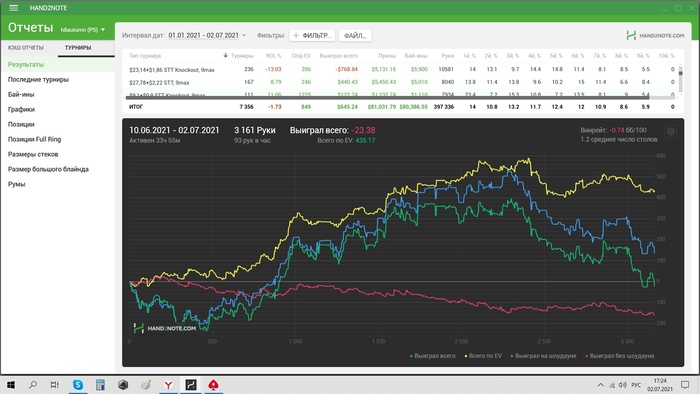This screenshot has width=700, height=394.
Task: Open Hand2Note taskbar icon
Action: tap(191, 385)
